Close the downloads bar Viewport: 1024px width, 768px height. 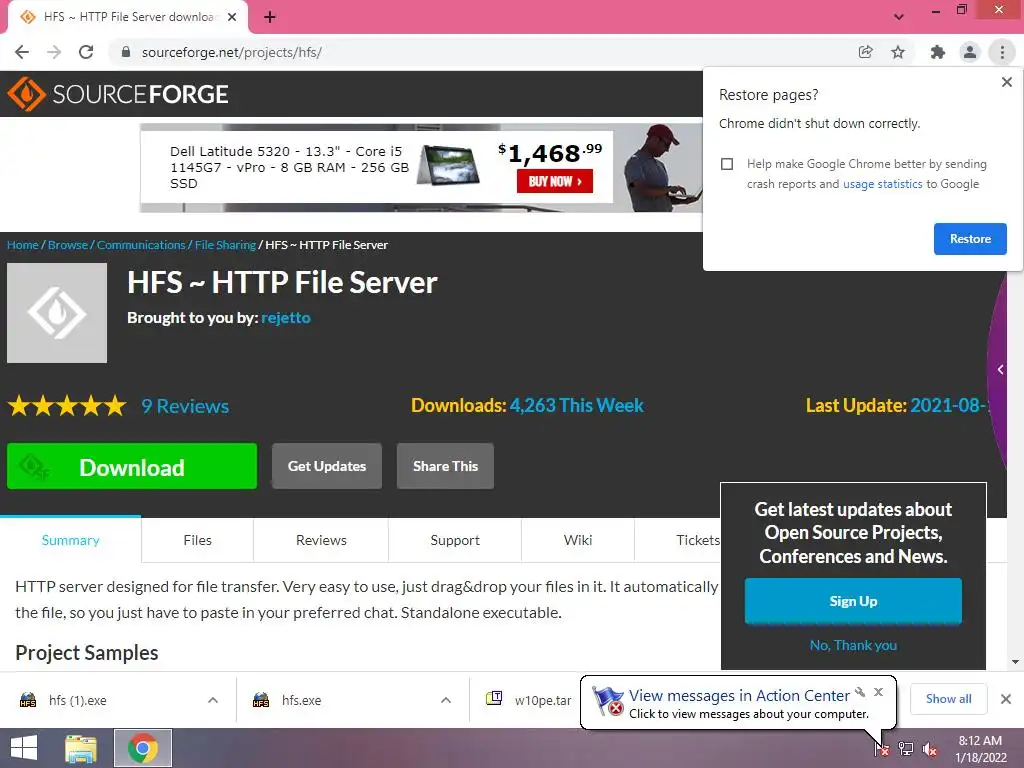point(1006,699)
